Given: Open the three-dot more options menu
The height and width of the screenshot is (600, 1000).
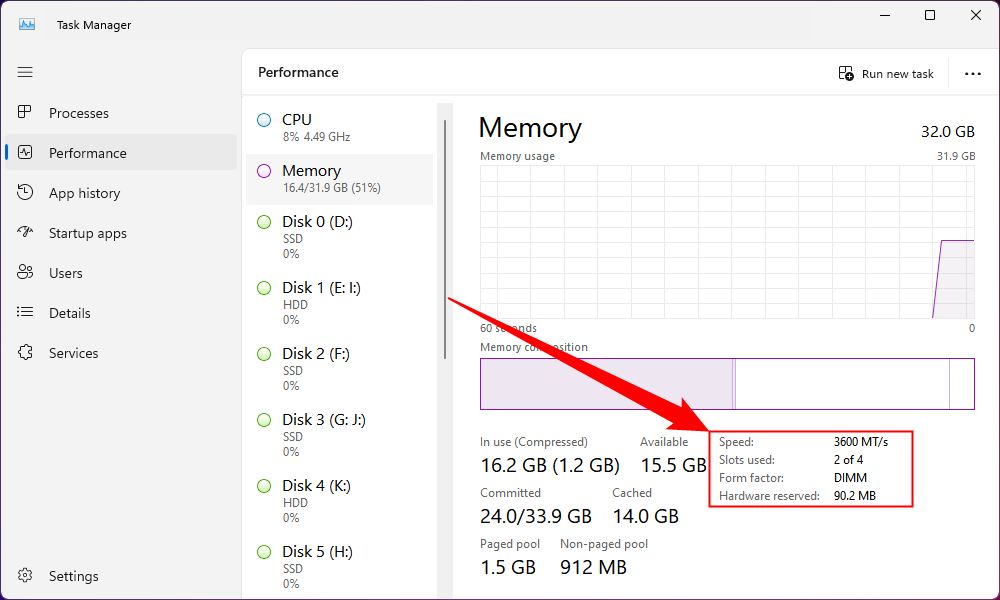Looking at the screenshot, I should 972,73.
